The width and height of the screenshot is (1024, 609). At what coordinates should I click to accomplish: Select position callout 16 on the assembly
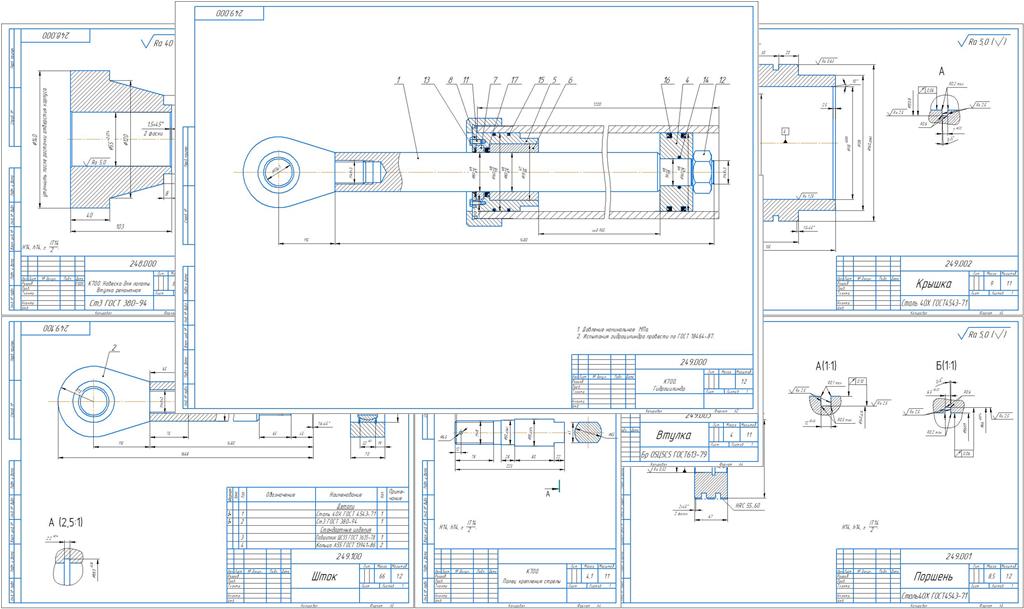(667, 80)
